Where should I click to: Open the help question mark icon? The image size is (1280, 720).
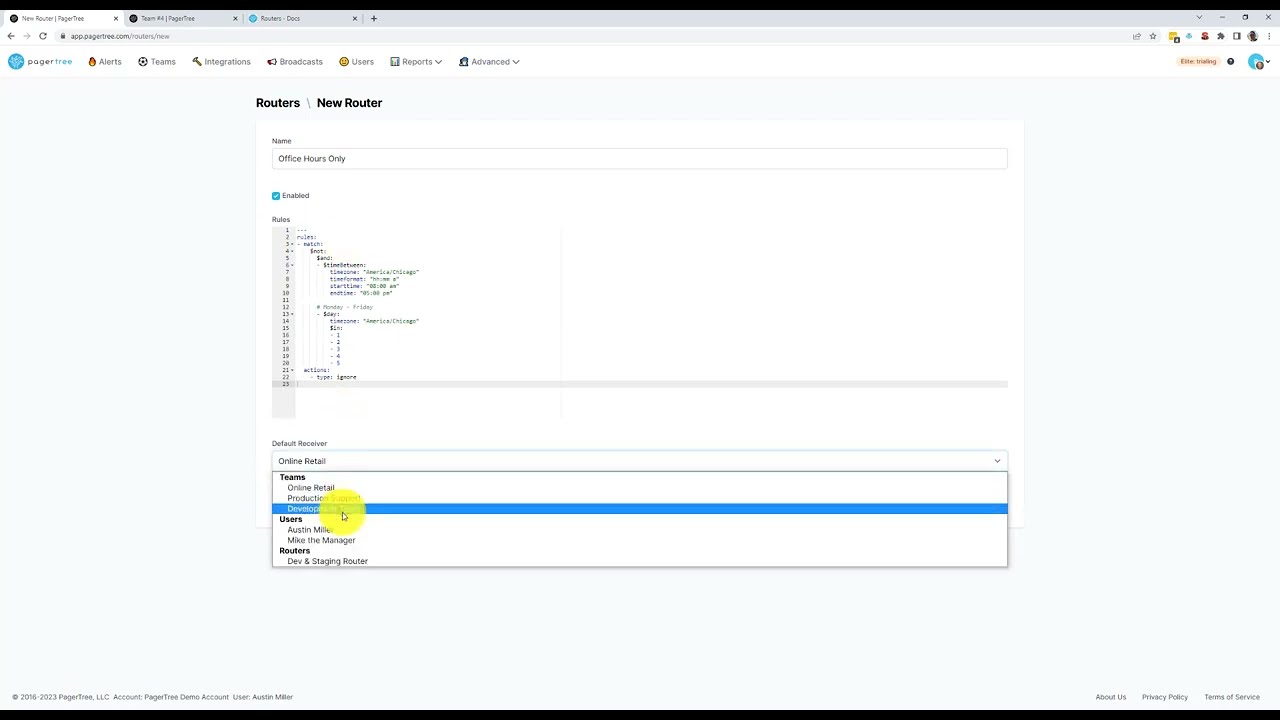pyautogui.click(x=1230, y=62)
